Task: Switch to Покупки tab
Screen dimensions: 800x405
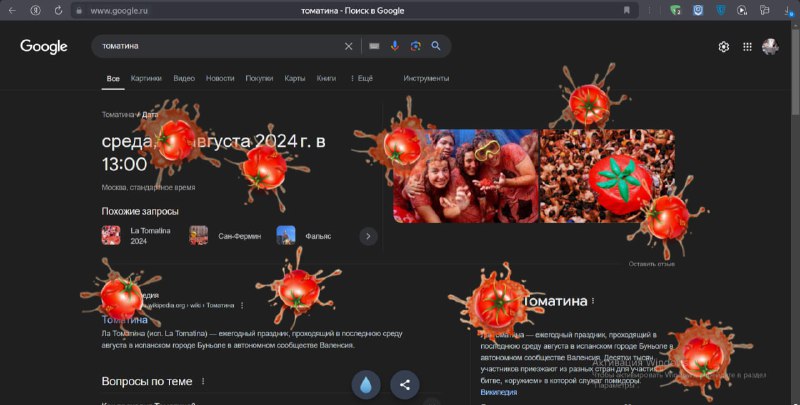Action: pos(259,79)
